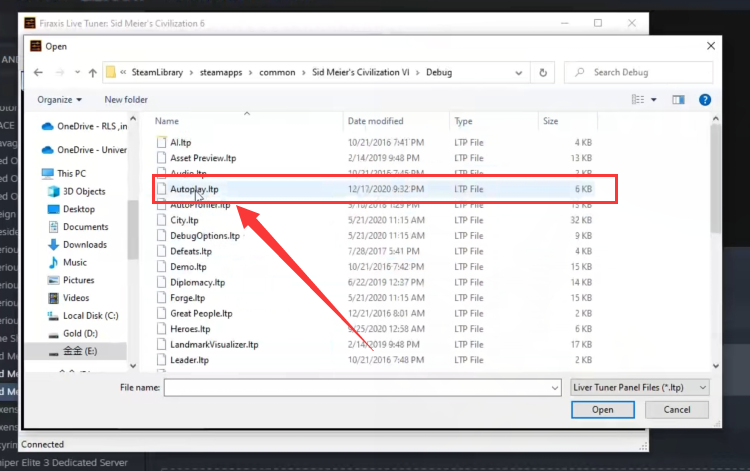This screenshot has width=750, height=471.
Task: Click Sid Meier's Civilization VI breadcrumb
Action: point(361,73)
